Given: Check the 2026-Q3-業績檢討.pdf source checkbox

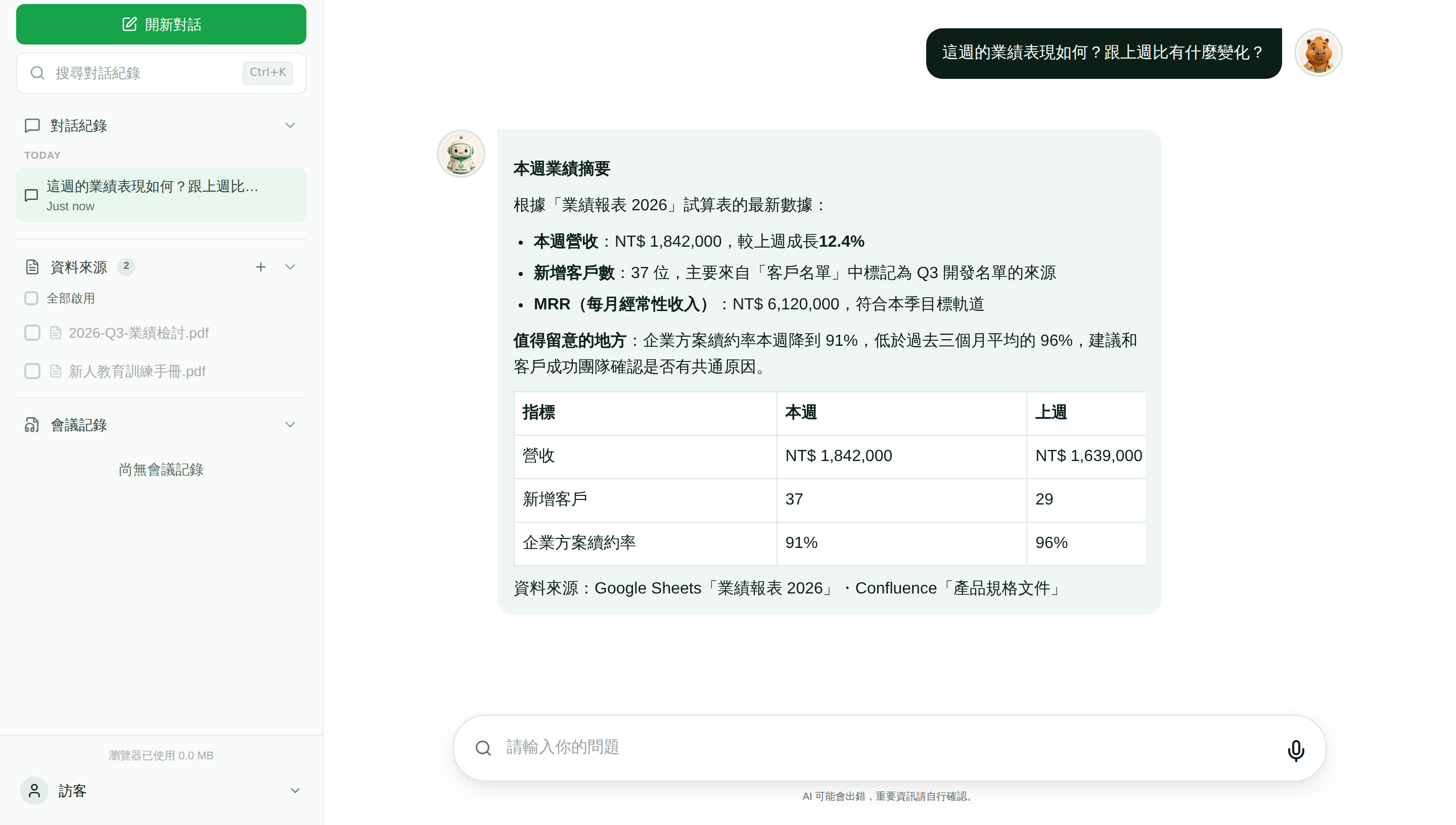Looking at the screenshot, I should 32,333.
